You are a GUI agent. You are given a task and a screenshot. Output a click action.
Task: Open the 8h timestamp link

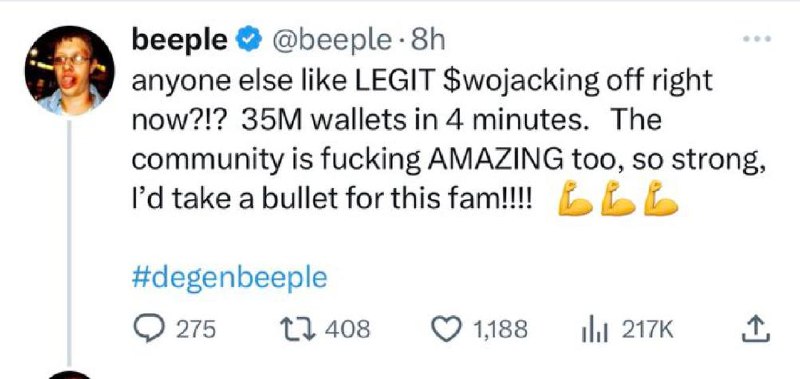pos(428,41)
